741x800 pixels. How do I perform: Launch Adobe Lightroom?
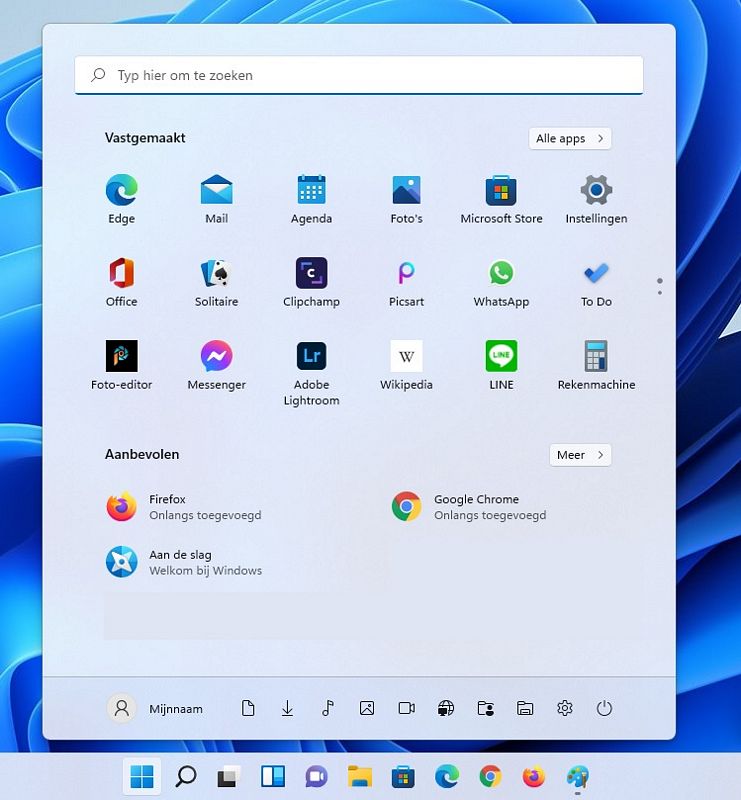(311, 373)
